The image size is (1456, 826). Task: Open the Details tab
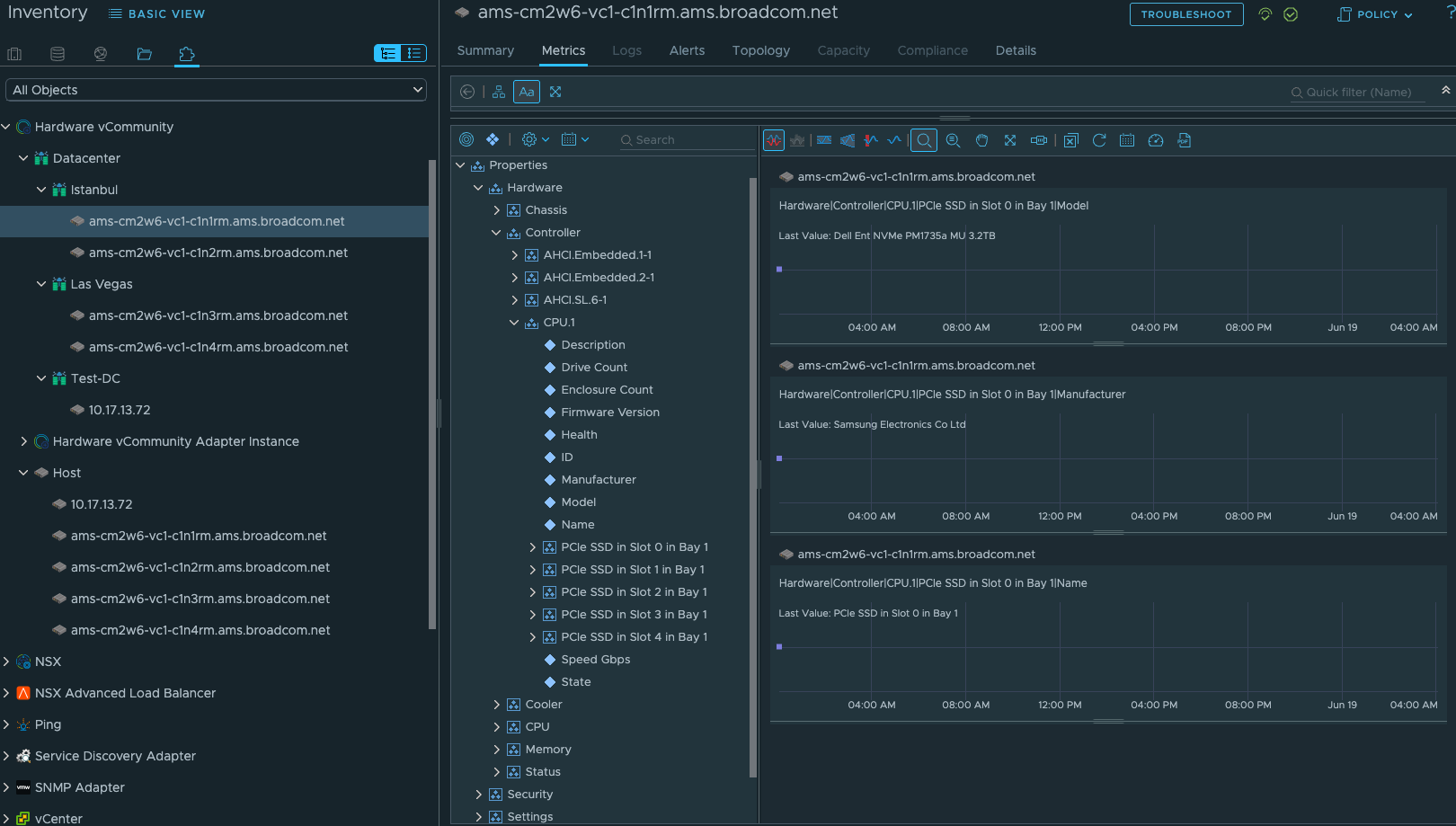[x=1016, y=50]
